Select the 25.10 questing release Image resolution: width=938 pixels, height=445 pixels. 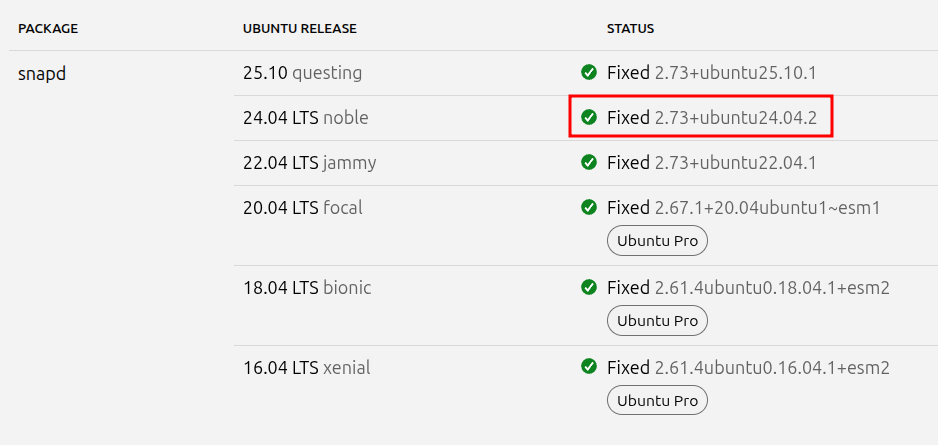[302, 73]
